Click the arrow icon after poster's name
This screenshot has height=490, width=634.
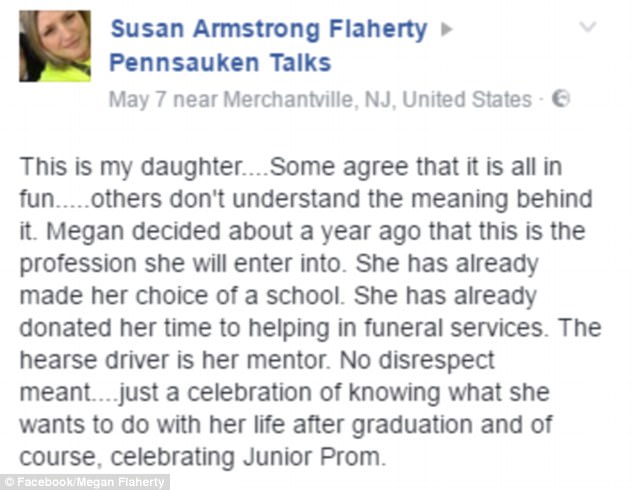(x=446, y=29)
